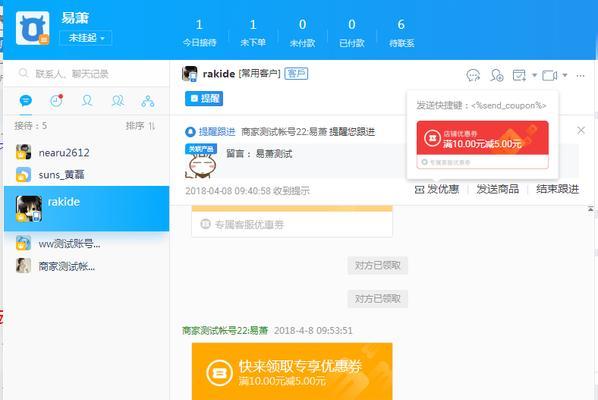Click the 2018-04-08 09:40:58 收到提示 timestamp
598x400 pixels.
coord(248,191)
